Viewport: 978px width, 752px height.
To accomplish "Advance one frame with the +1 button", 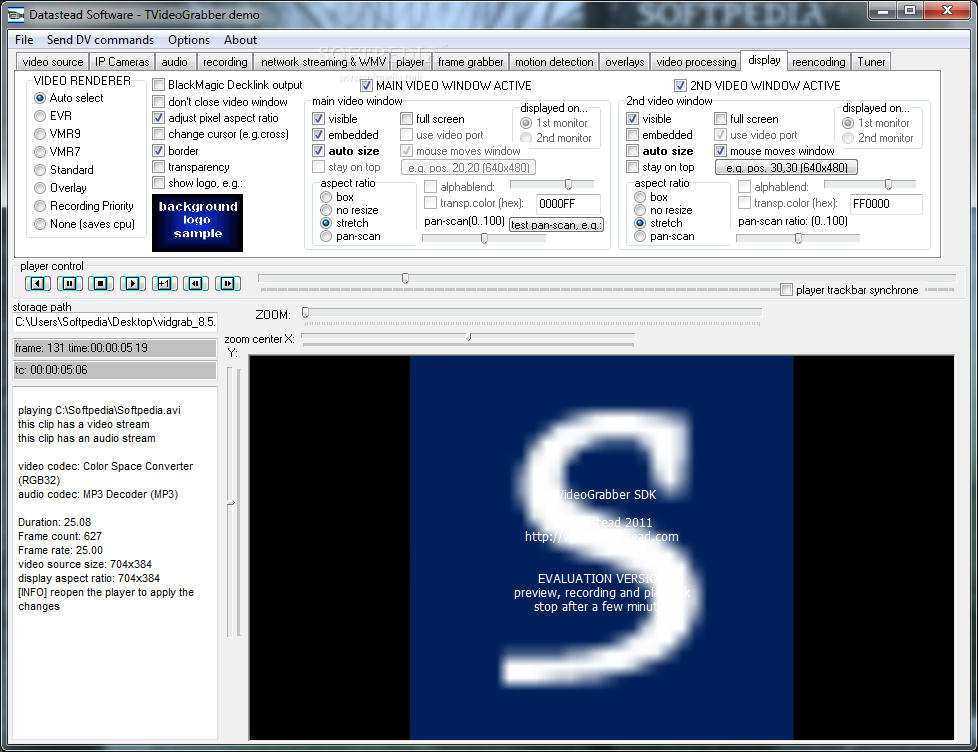I will click(164, 284).
